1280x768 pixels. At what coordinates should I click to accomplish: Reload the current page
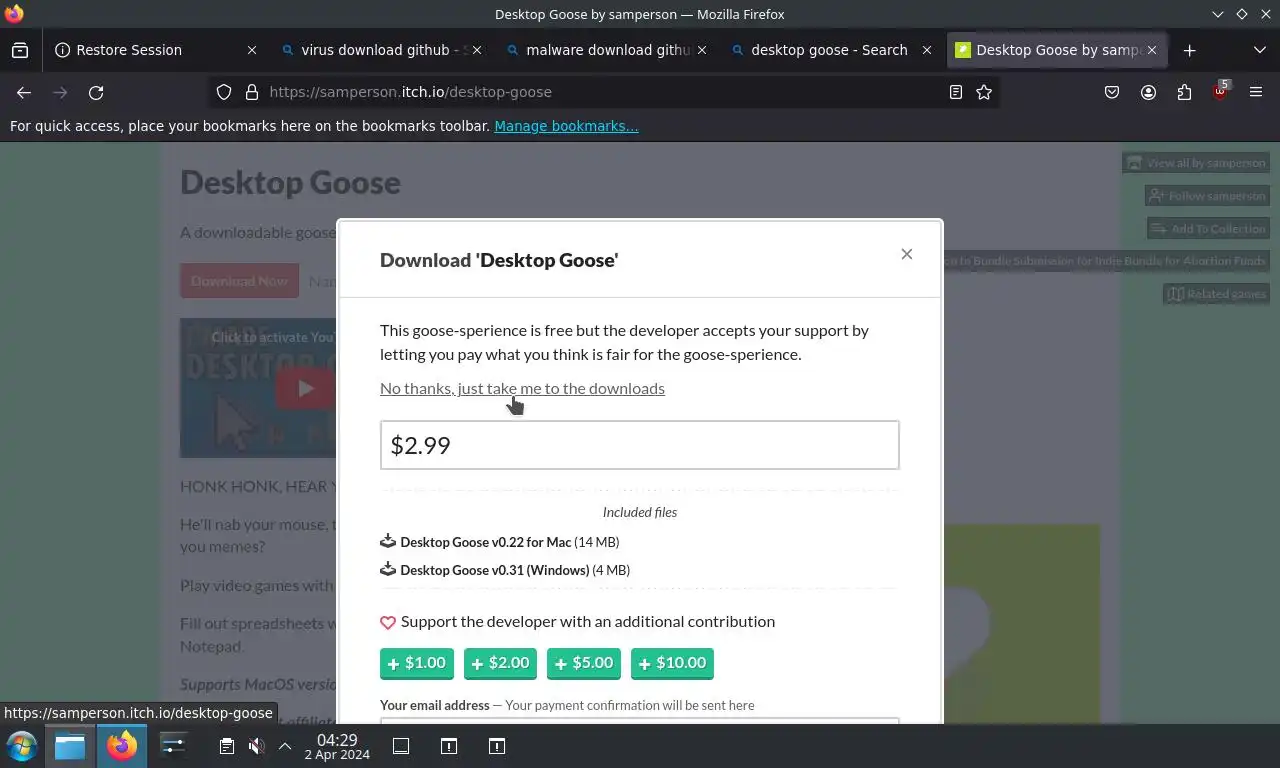(x=96, y=92)
